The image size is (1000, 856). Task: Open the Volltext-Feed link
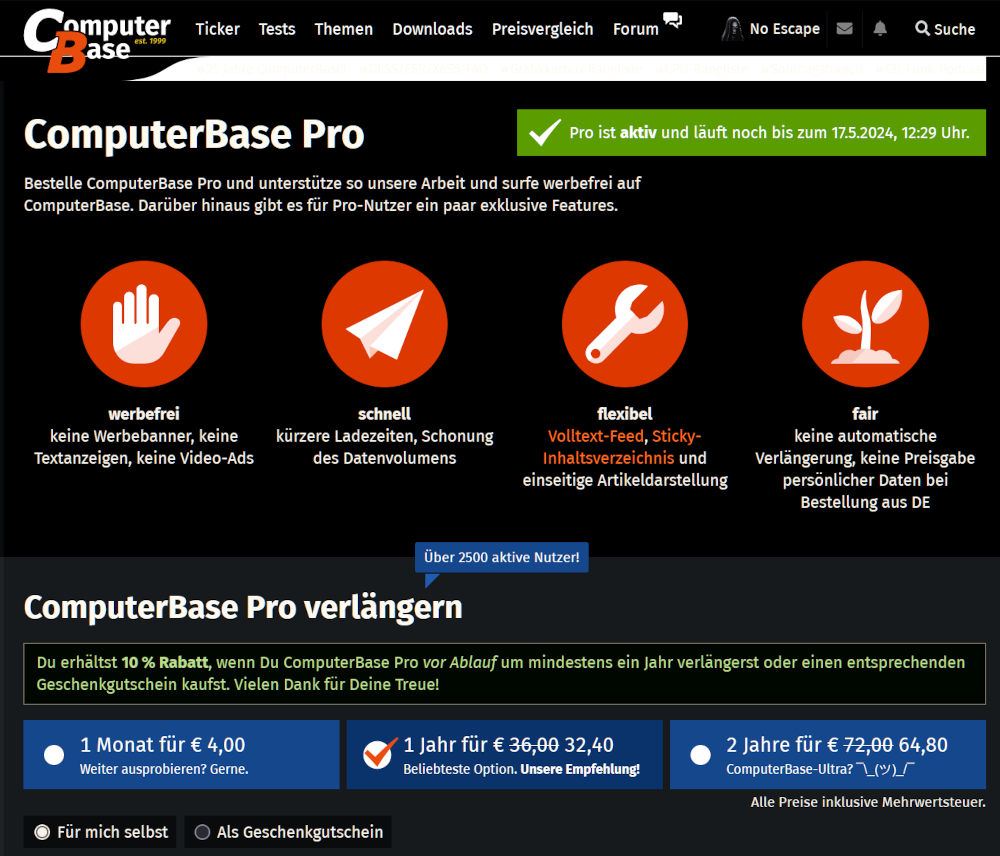click(596, 436)
